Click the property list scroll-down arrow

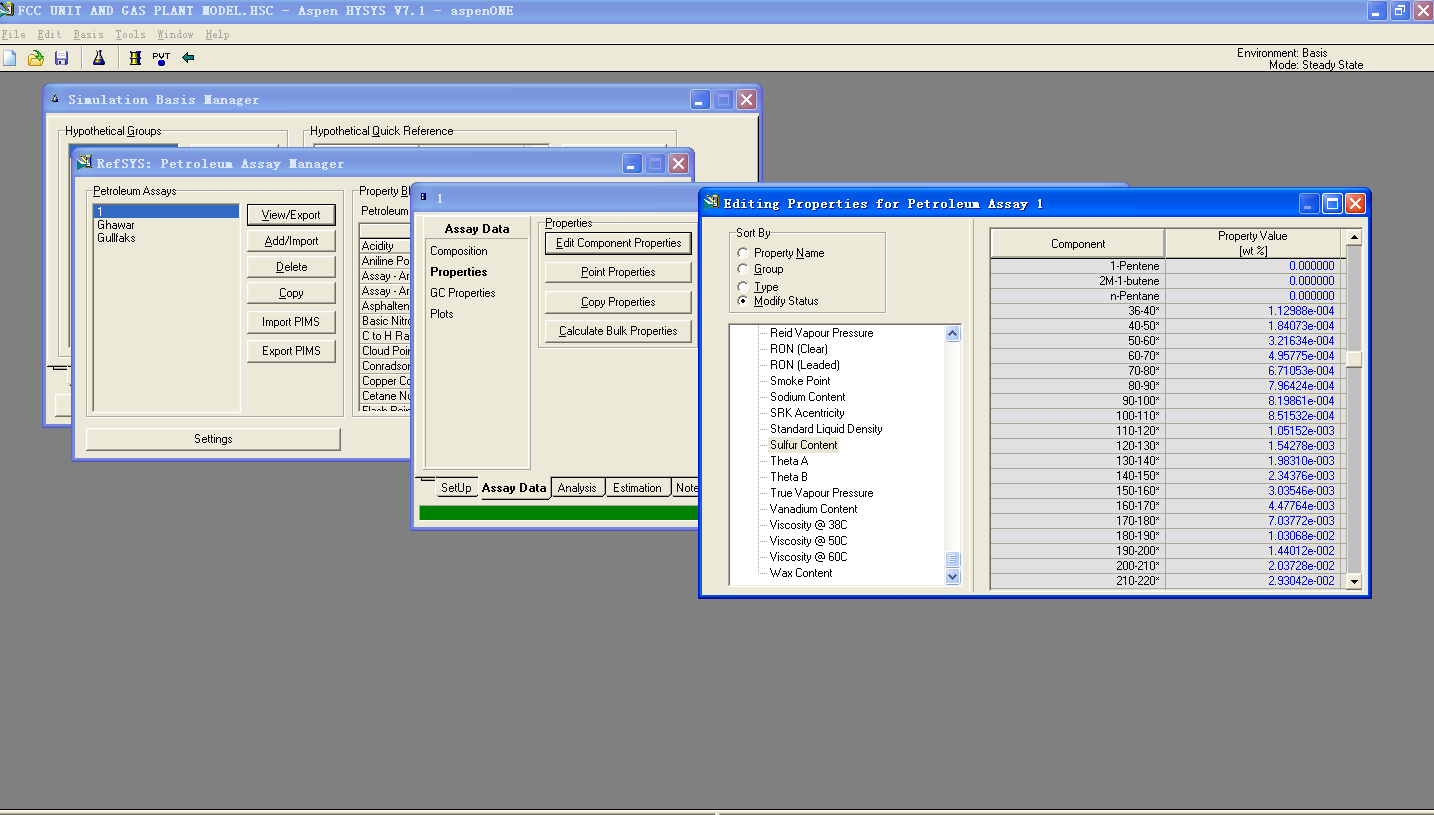(952, 577)
